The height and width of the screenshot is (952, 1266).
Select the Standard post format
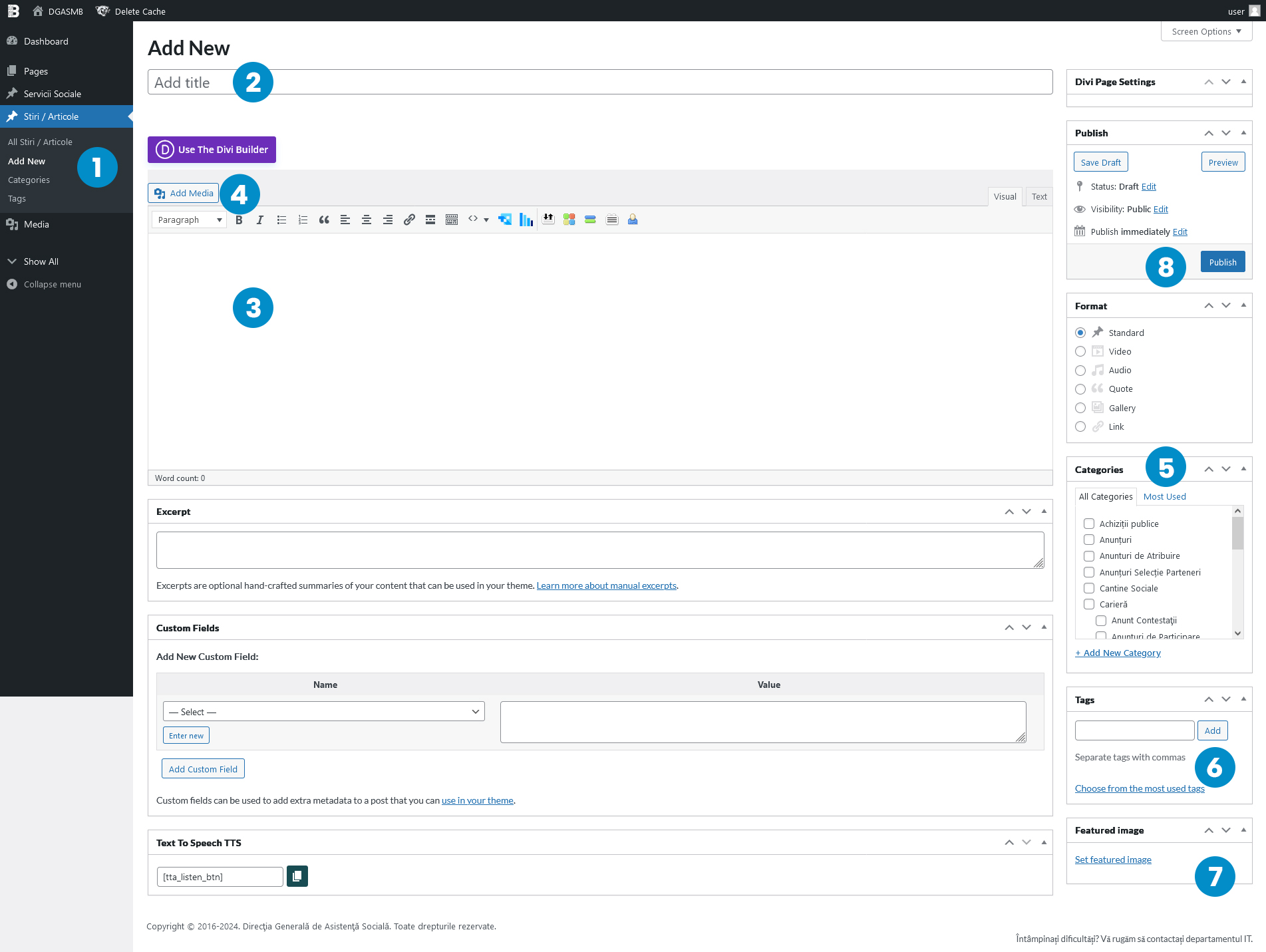coord(1080,333)
